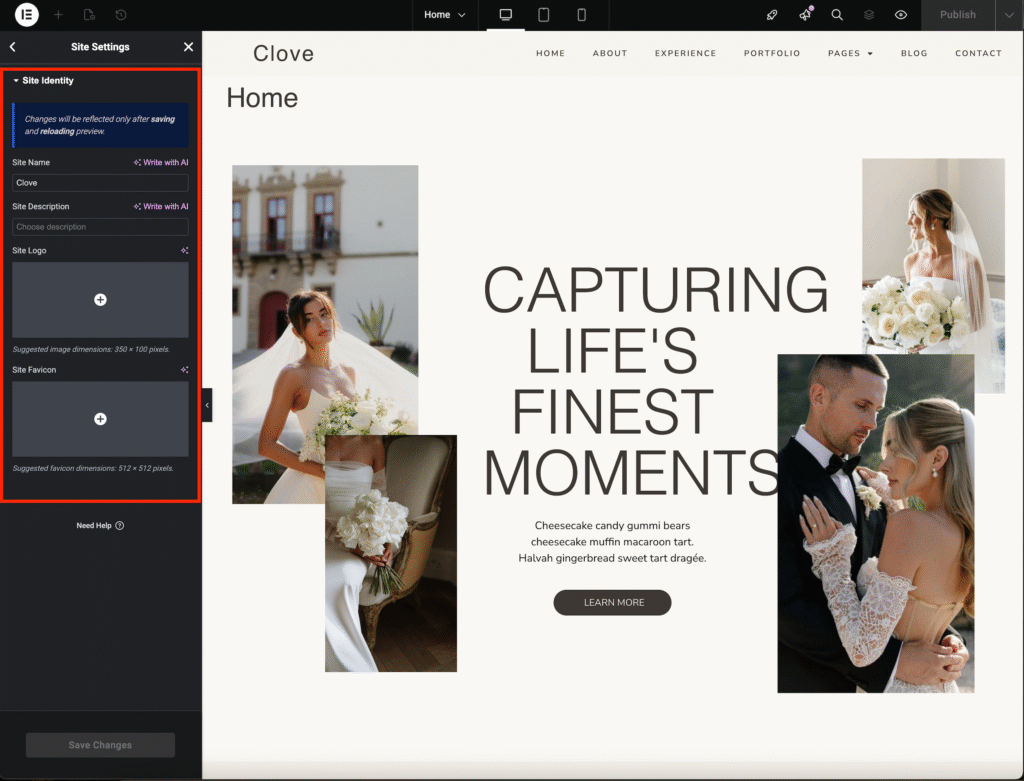Open the revision history icon
The width and height of the screenshot is (1024, 781).
pyautogui.click(x=121, y=15)
